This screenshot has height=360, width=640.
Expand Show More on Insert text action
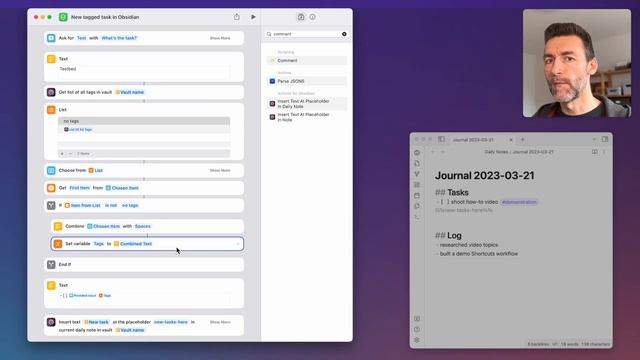pyautogui.click(x=220, y=322)
